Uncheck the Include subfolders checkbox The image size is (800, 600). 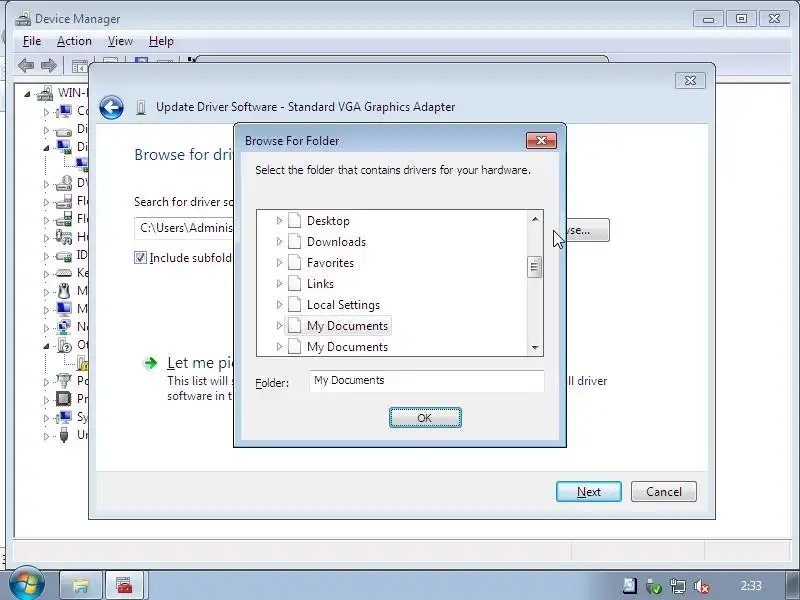click(140, 258)
